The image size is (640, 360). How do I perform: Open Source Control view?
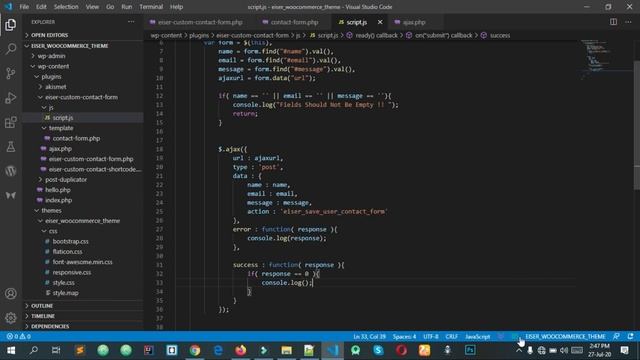coord(11,73)
